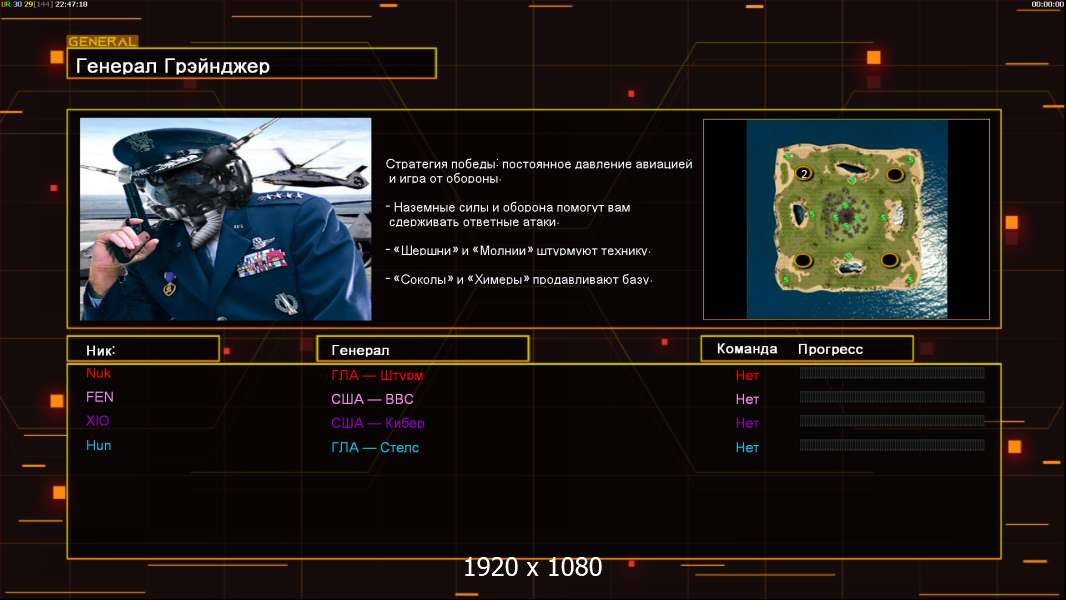Click the 'Ник:' column header

pyautogui.click(x=142, y=349)
